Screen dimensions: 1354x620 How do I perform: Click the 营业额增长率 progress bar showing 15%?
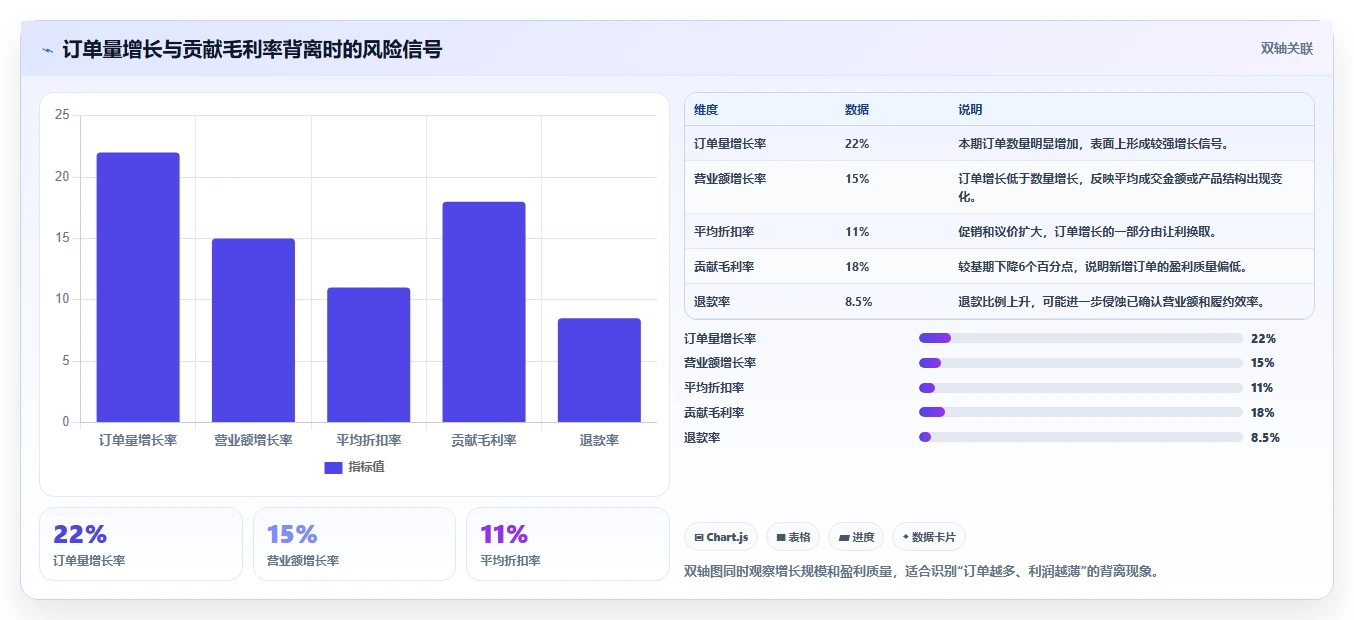point(1081,363)
